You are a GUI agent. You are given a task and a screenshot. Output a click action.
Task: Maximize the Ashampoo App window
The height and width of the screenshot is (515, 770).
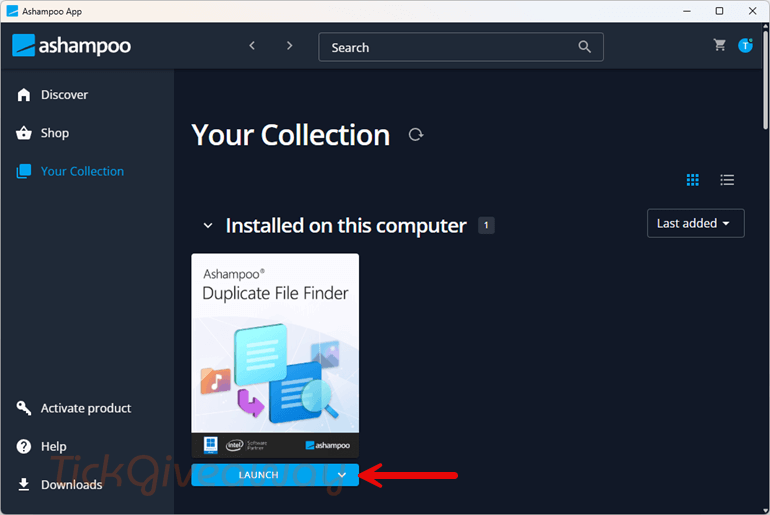click(719, 11)
